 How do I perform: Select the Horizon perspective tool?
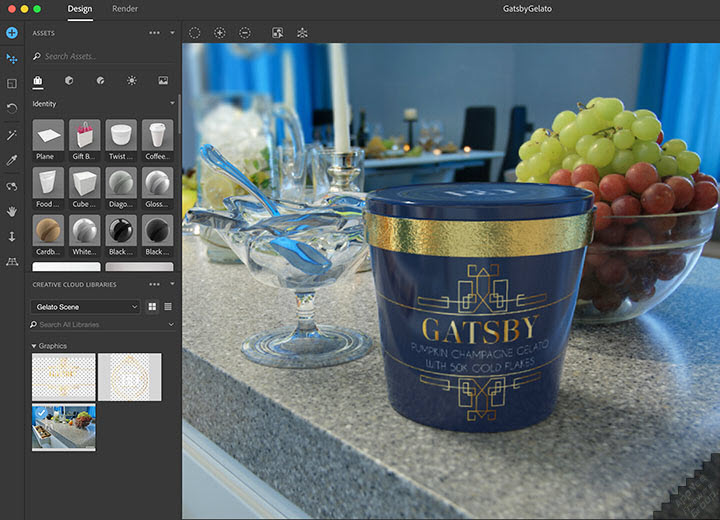(x=12, y=262)
